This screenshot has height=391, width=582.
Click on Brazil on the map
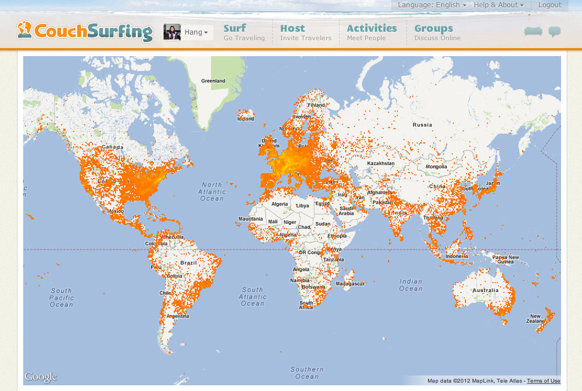(189, 263)
